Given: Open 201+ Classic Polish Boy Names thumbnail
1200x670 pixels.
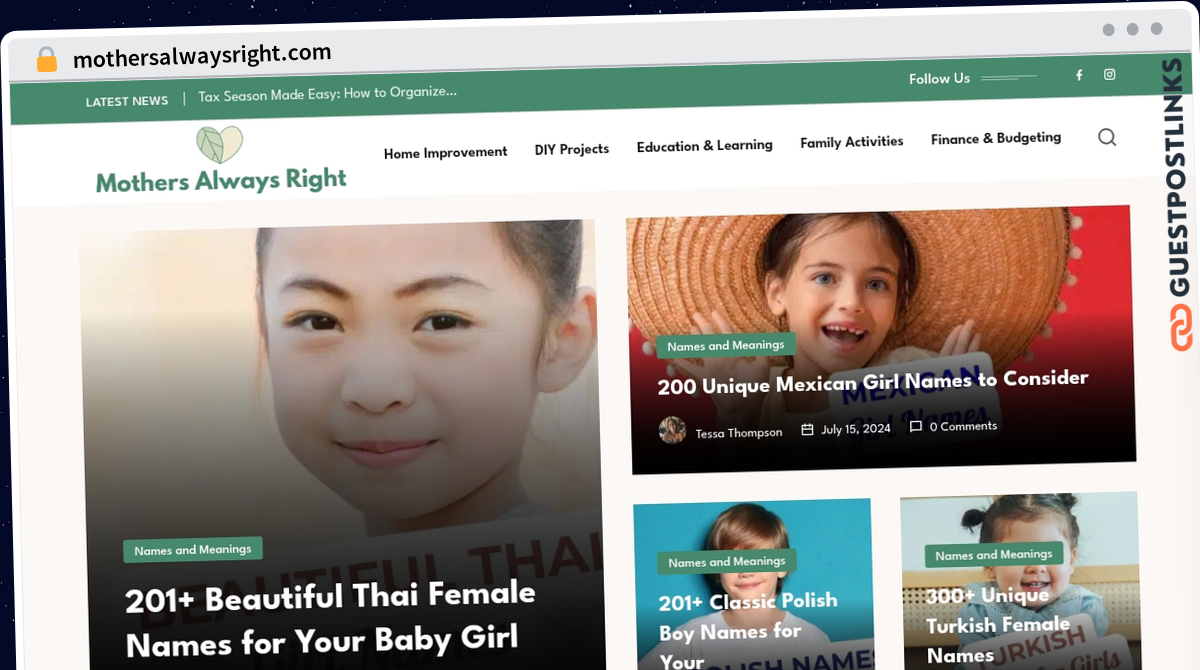Looking at the screenshot, I should coord(753,584).
